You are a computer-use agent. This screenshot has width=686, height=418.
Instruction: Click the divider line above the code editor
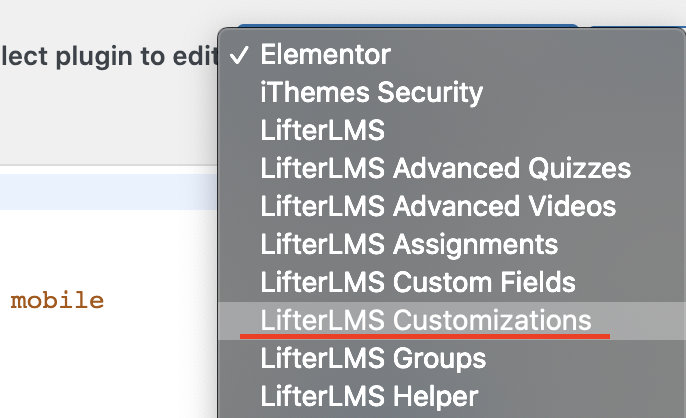click(x=108, y=165)
